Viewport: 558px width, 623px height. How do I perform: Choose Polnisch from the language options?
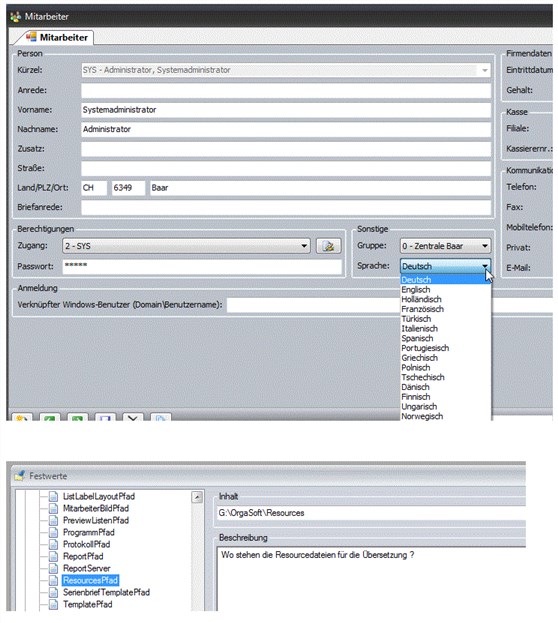tap(446, 368)
